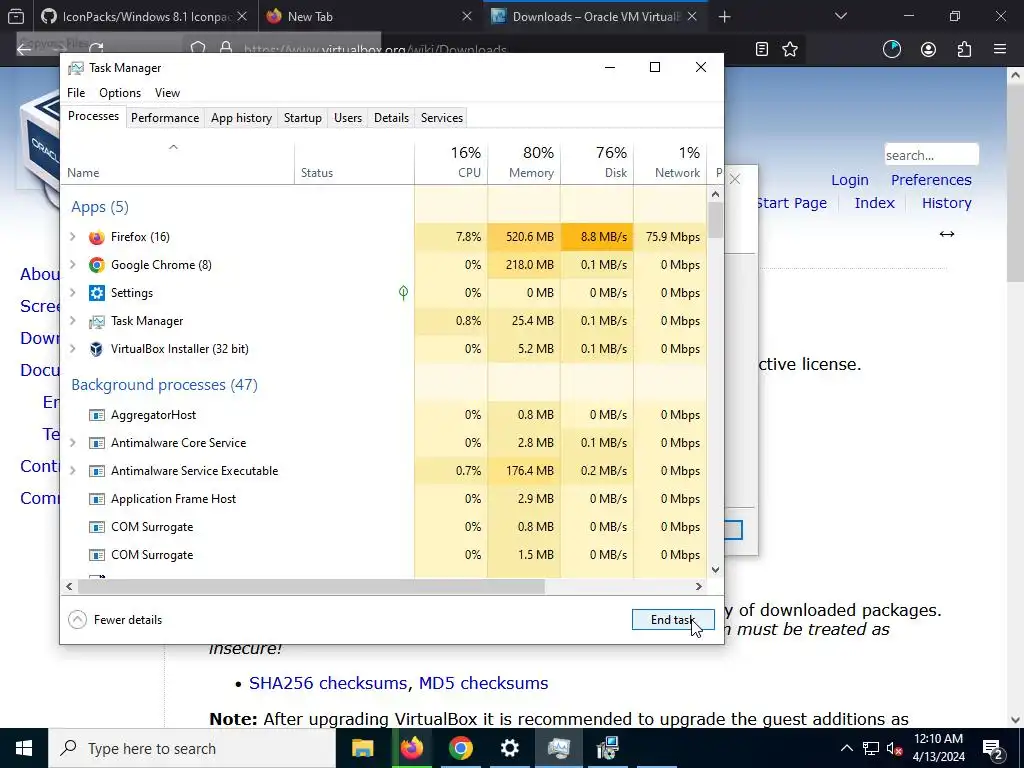Click the Settings gear process icon
Screen dimensions: 1024x768
(97, 293)
